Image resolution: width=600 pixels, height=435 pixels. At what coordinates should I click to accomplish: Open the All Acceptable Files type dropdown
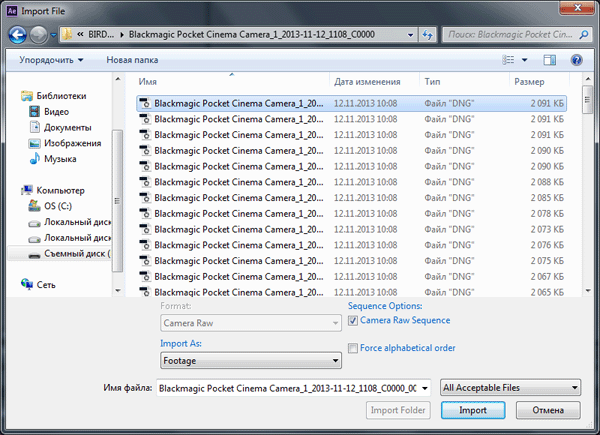[x=510, y=388]
